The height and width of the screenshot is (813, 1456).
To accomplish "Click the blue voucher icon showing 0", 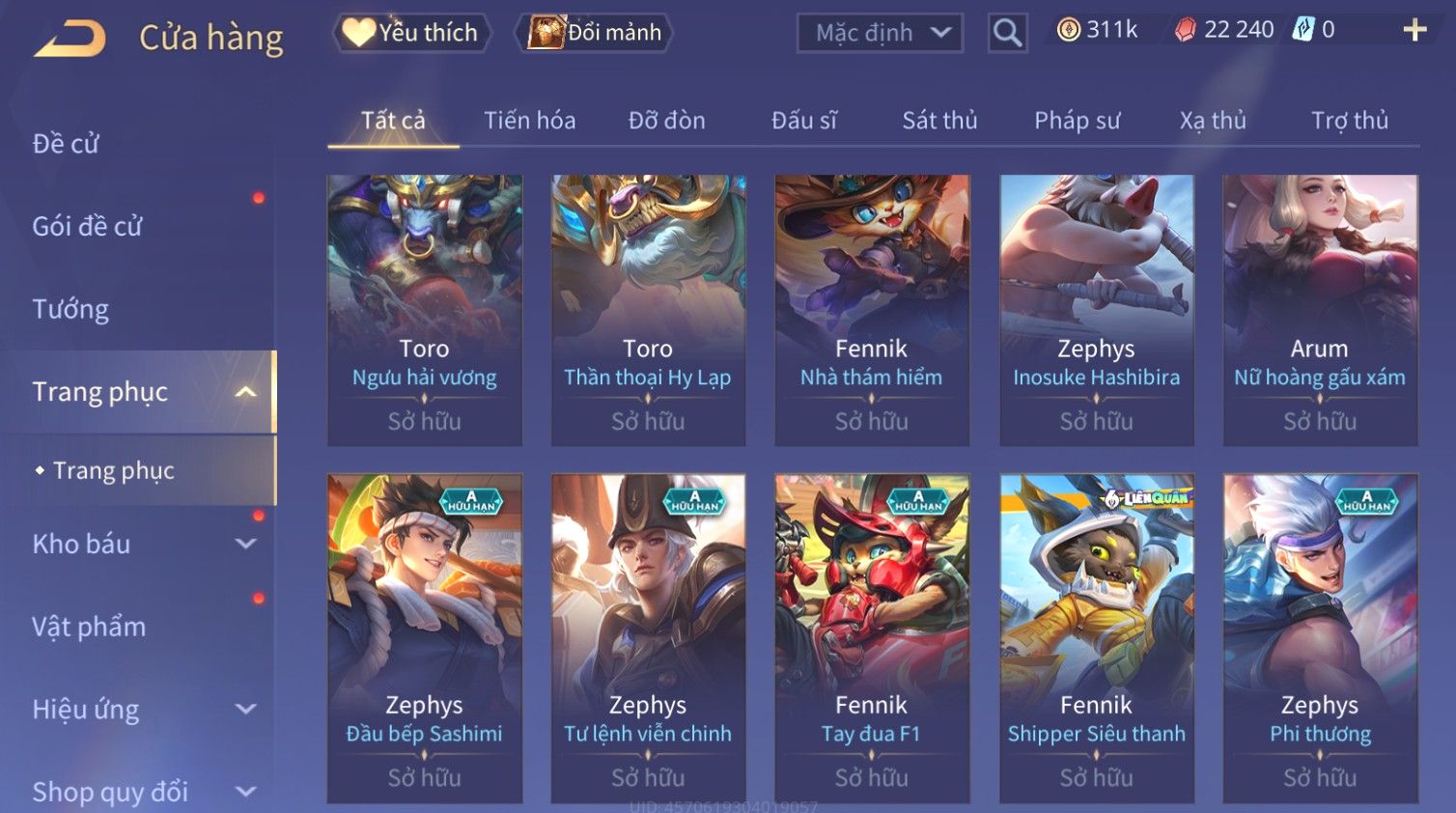I will point(1303,30).
